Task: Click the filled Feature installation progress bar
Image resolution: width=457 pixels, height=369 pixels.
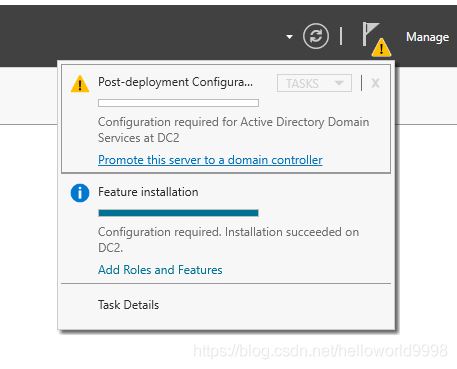Action: pos(178,213)
